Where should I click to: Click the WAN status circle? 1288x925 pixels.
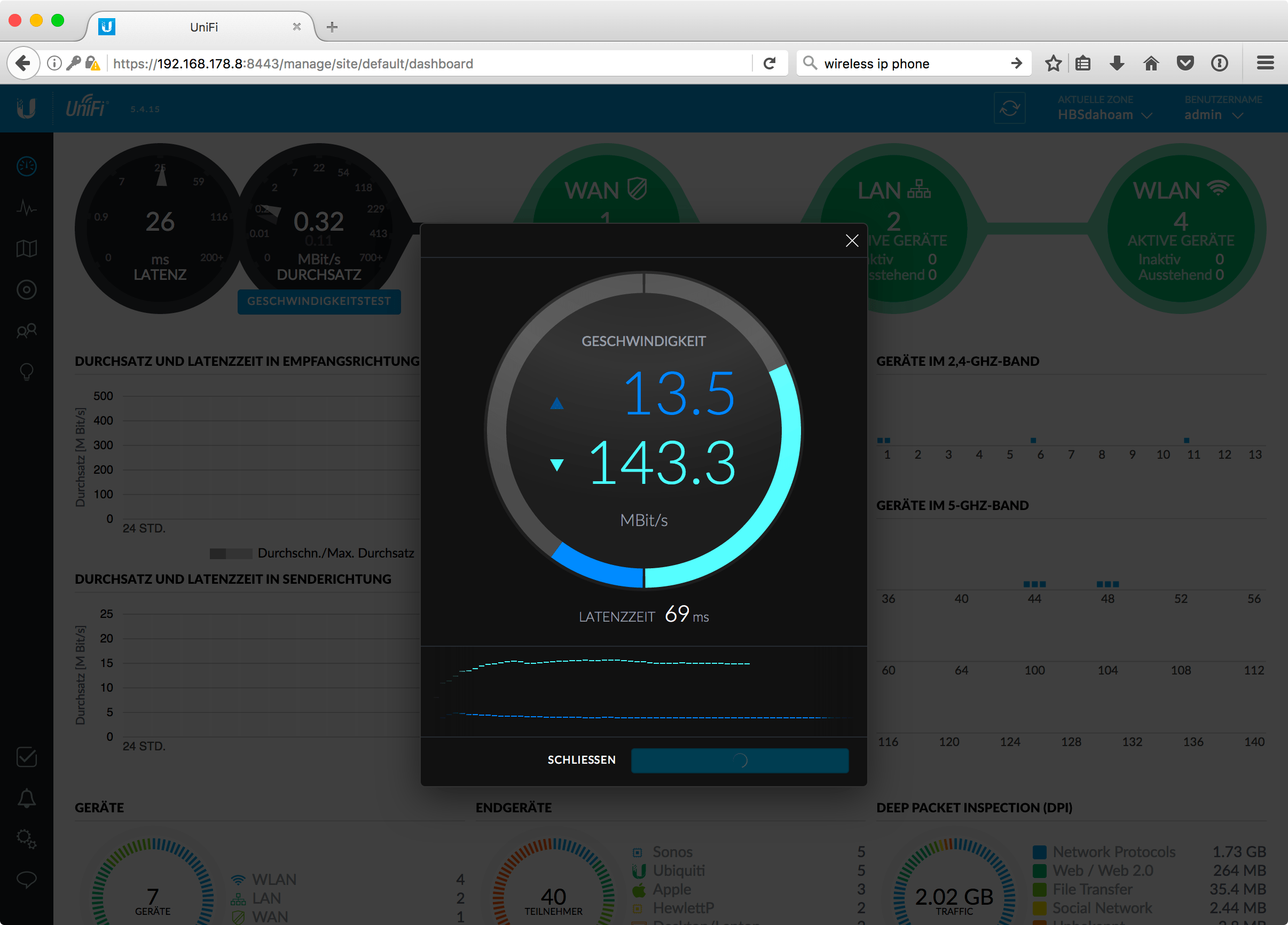pos(606,184)
